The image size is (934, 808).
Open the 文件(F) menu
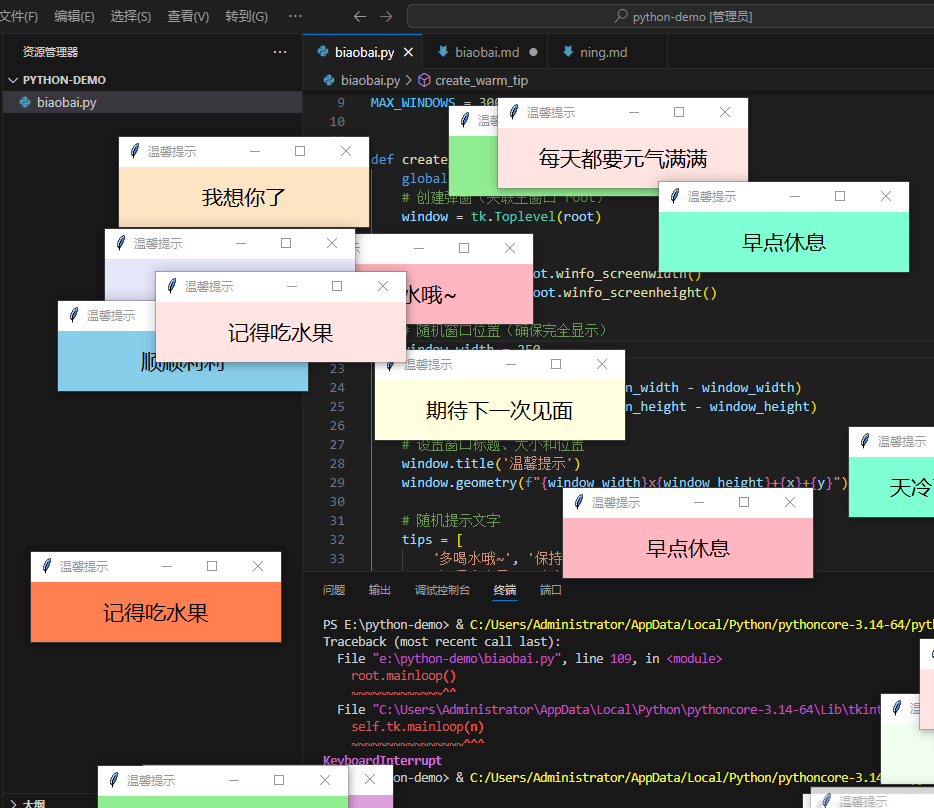tap(19, 17)
